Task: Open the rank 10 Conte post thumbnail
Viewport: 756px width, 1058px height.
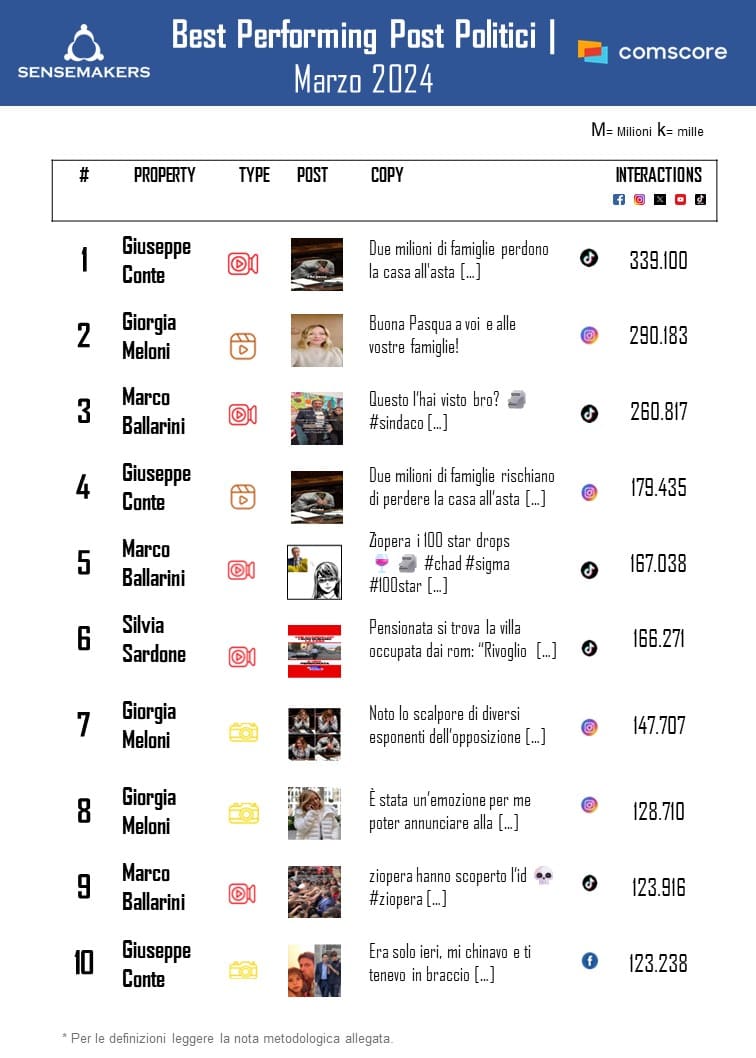Action: point(314,970)
